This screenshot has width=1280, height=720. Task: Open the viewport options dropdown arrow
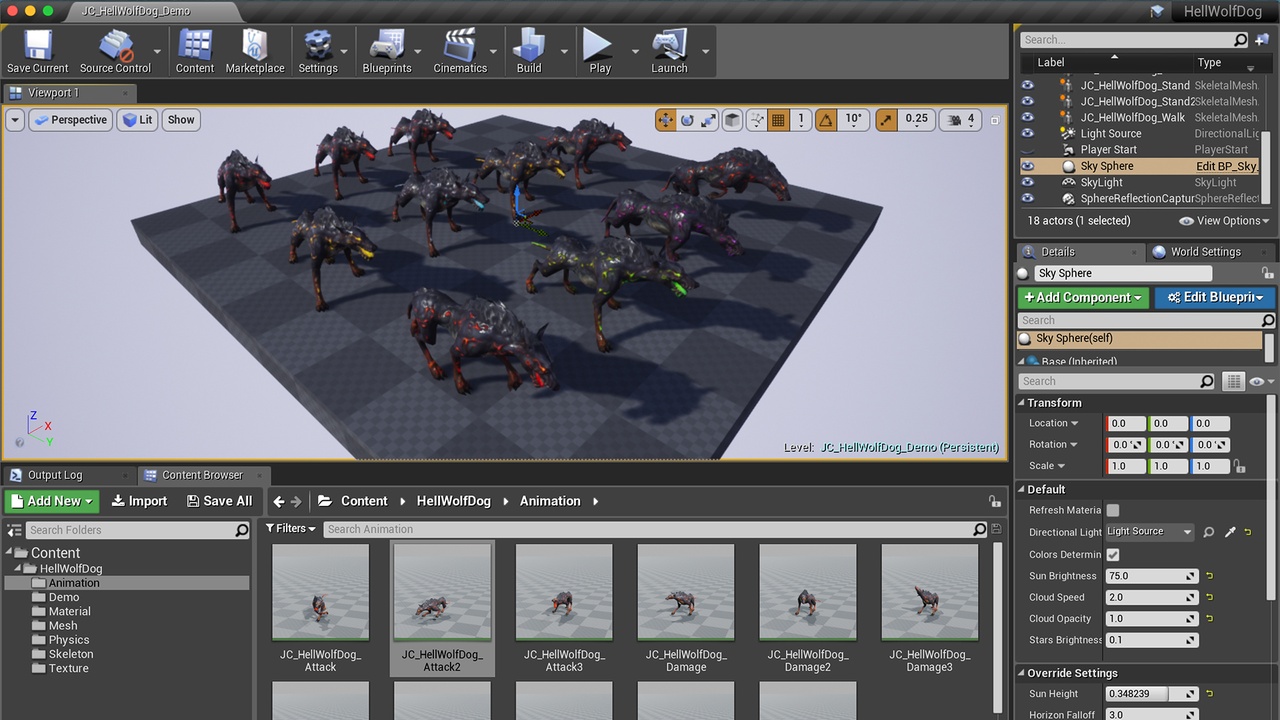15,120
